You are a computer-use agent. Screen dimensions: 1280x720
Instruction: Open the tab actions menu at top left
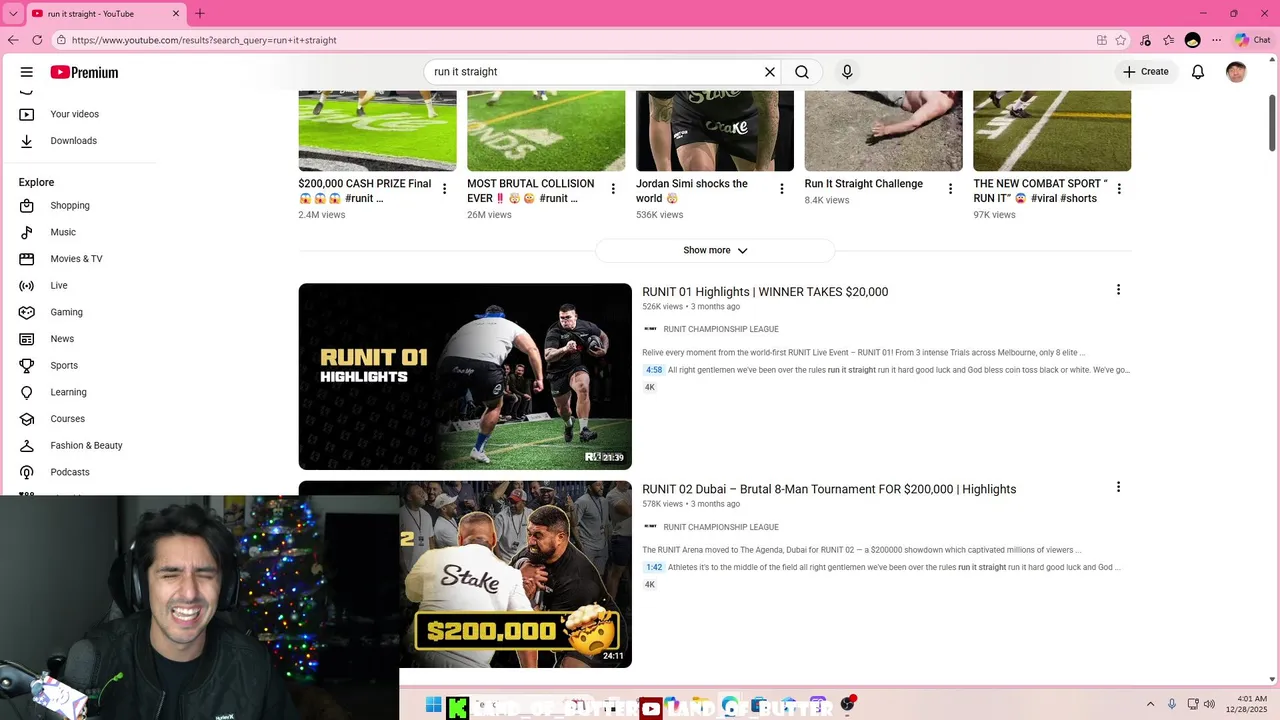[x=13, y=14]
